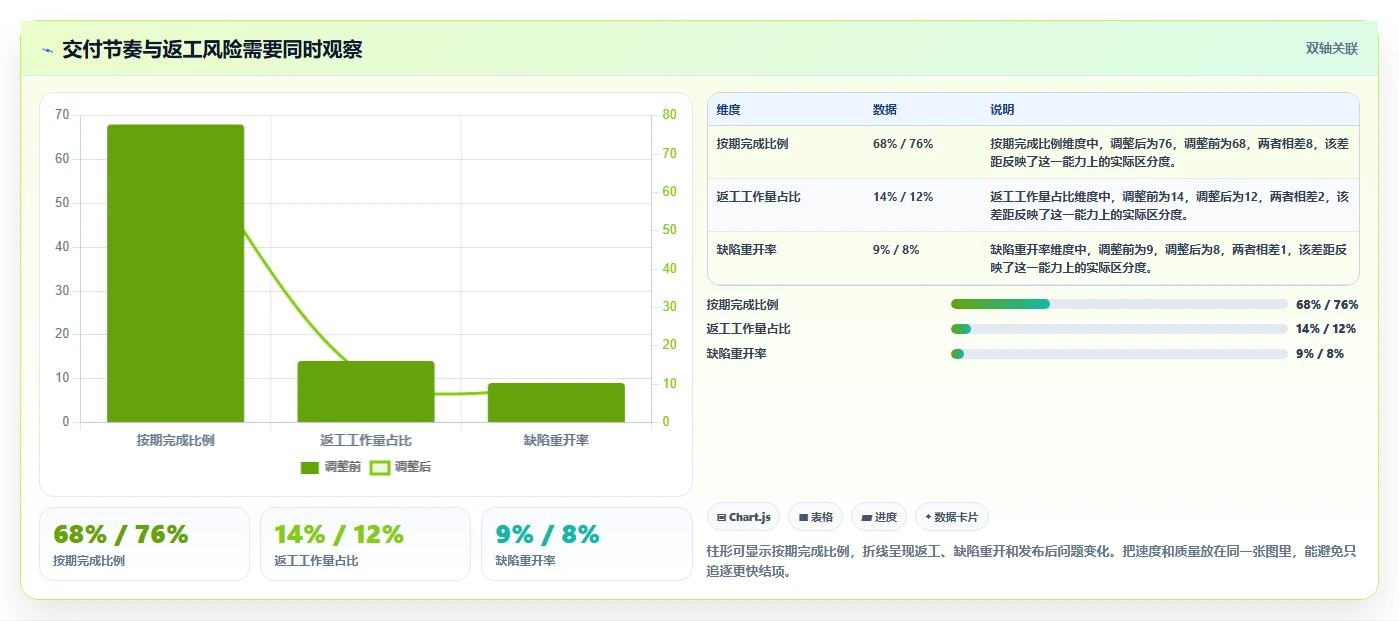Click the 9% / 8% table value
Screen dimensions: 1399x621
pyautogui.click(x=896, y=250)
